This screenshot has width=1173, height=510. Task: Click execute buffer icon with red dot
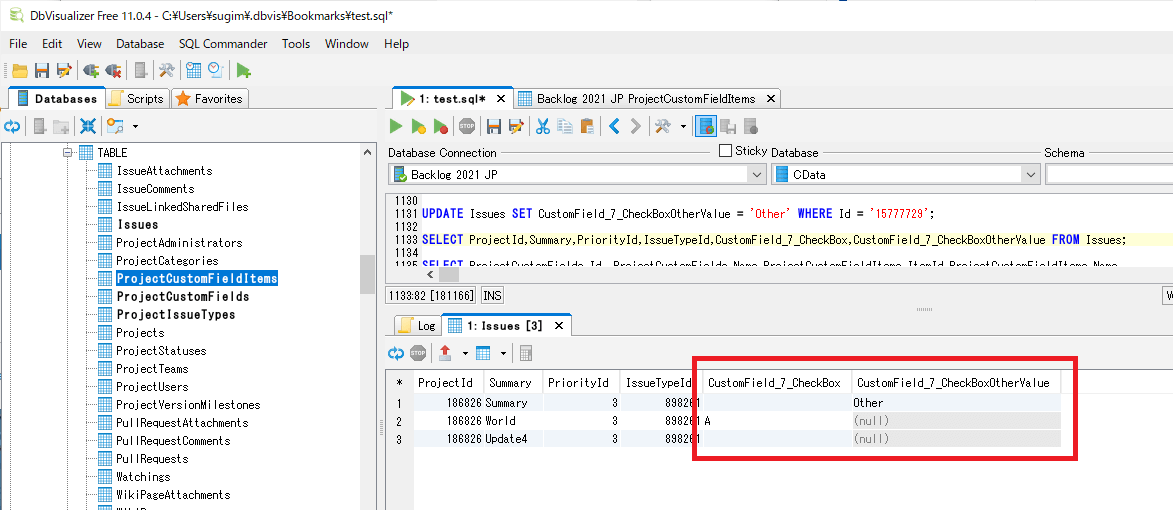point(441,126)
